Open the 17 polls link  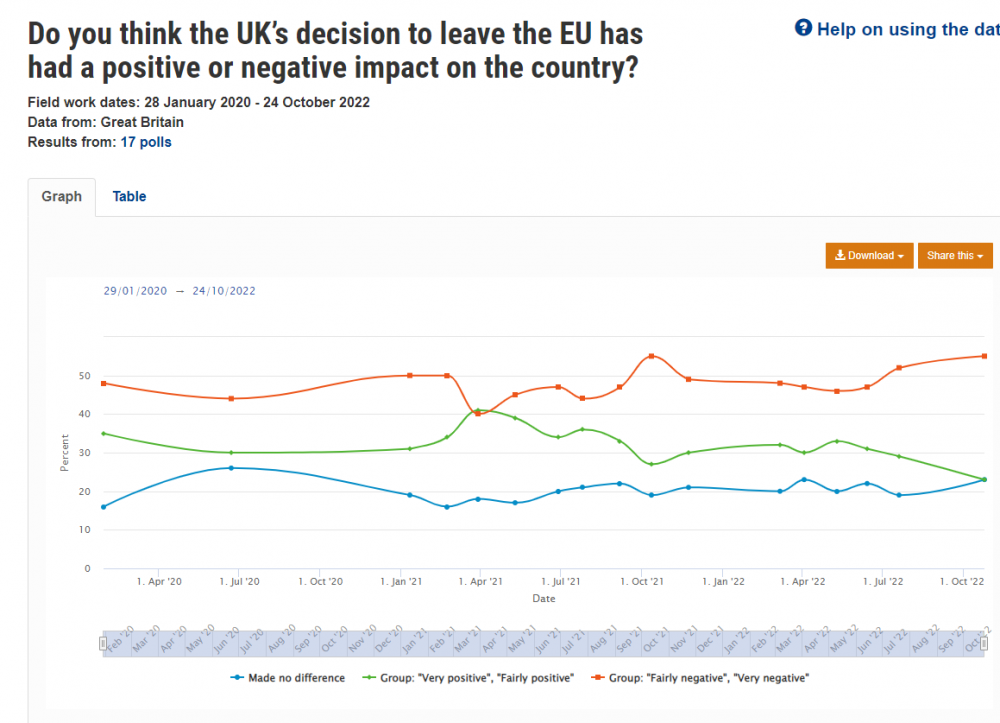[x=146, y=142]
